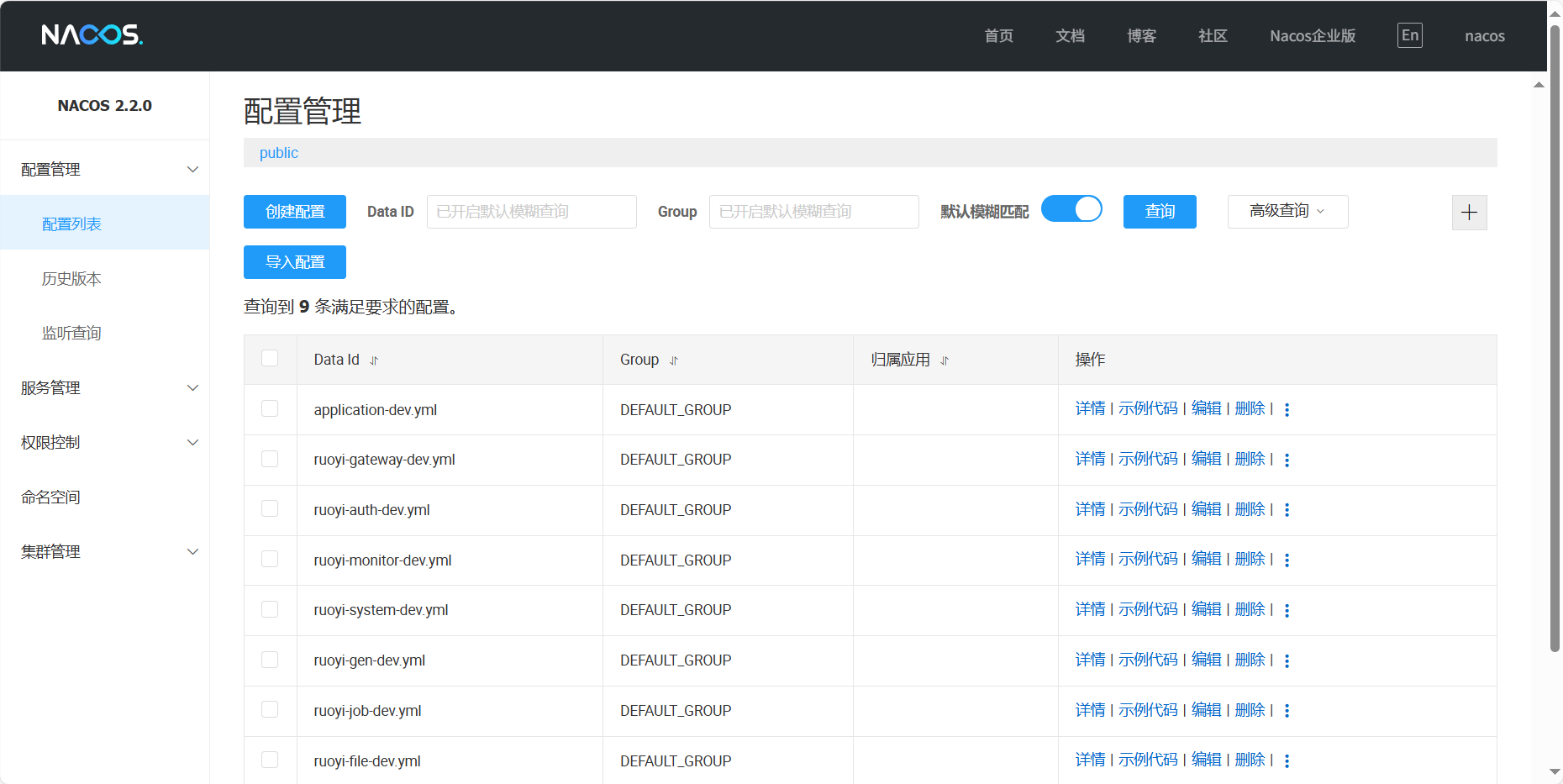Open more actions for ruoyi-auth-dev.yml
1563x784 pixels.
(x=1287, y=510)
